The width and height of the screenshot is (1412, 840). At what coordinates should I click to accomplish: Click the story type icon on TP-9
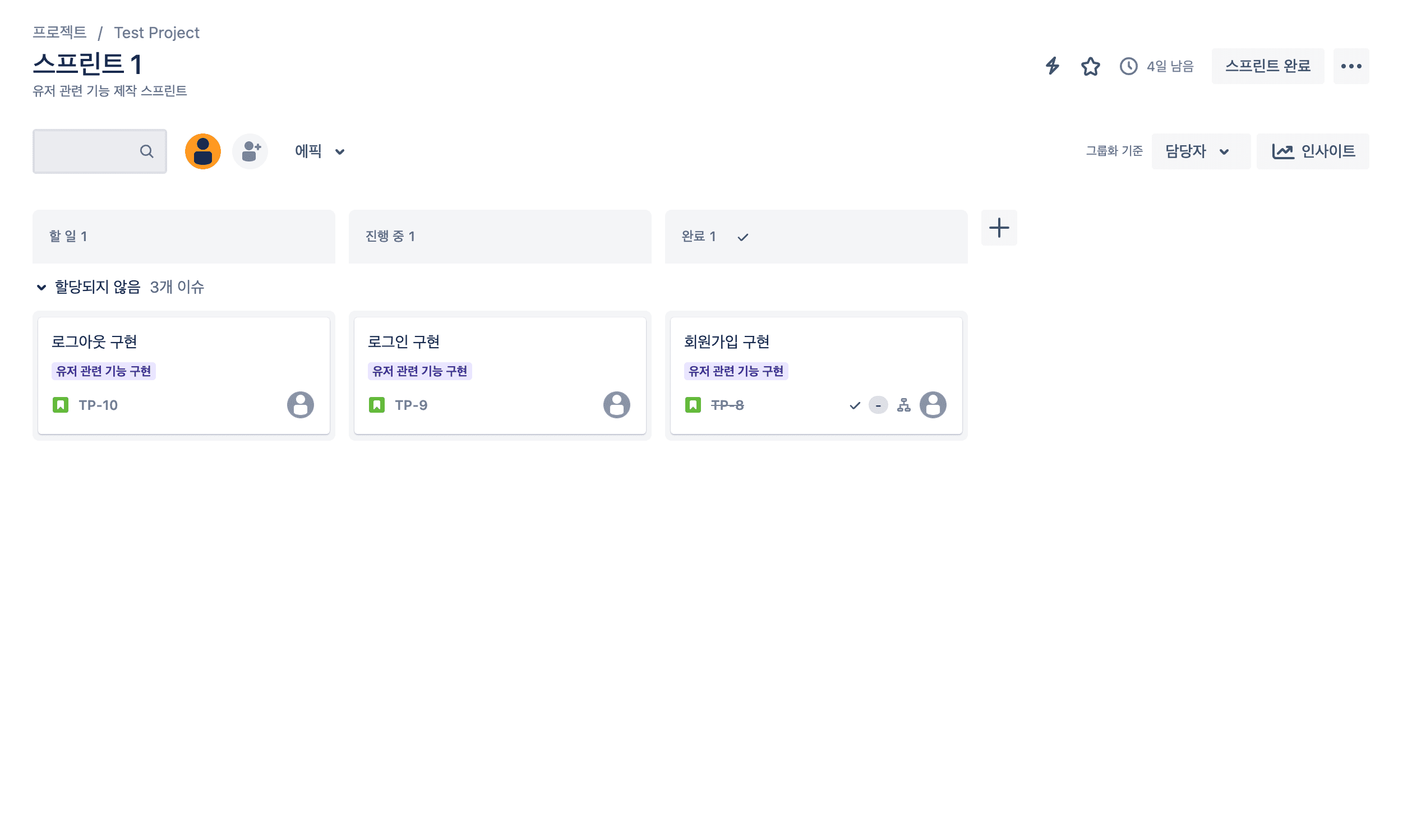pyautogui.click(x=376, y=405)
